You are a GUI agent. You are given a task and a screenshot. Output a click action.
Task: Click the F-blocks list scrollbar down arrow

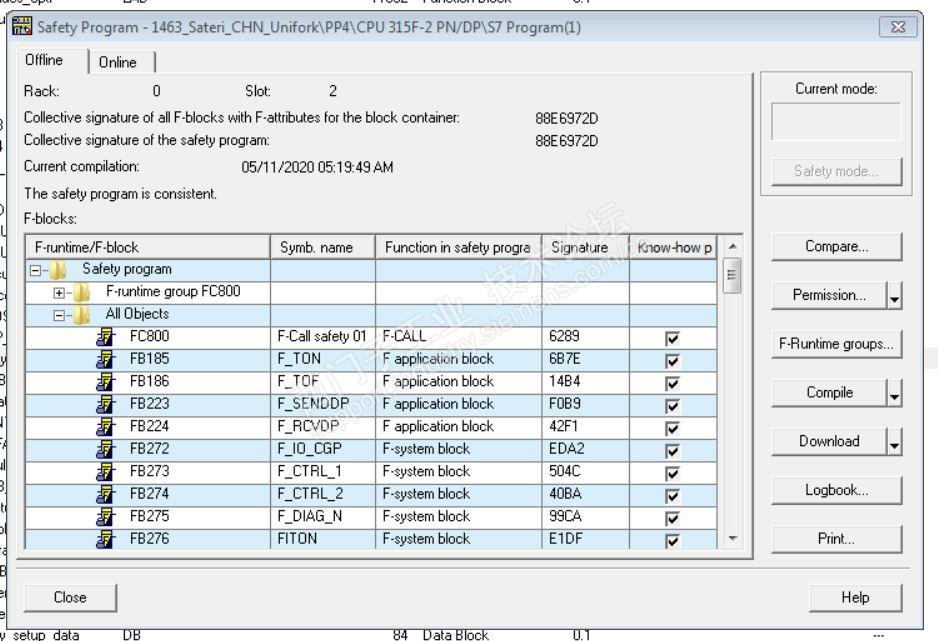click(x=732, y=539)
